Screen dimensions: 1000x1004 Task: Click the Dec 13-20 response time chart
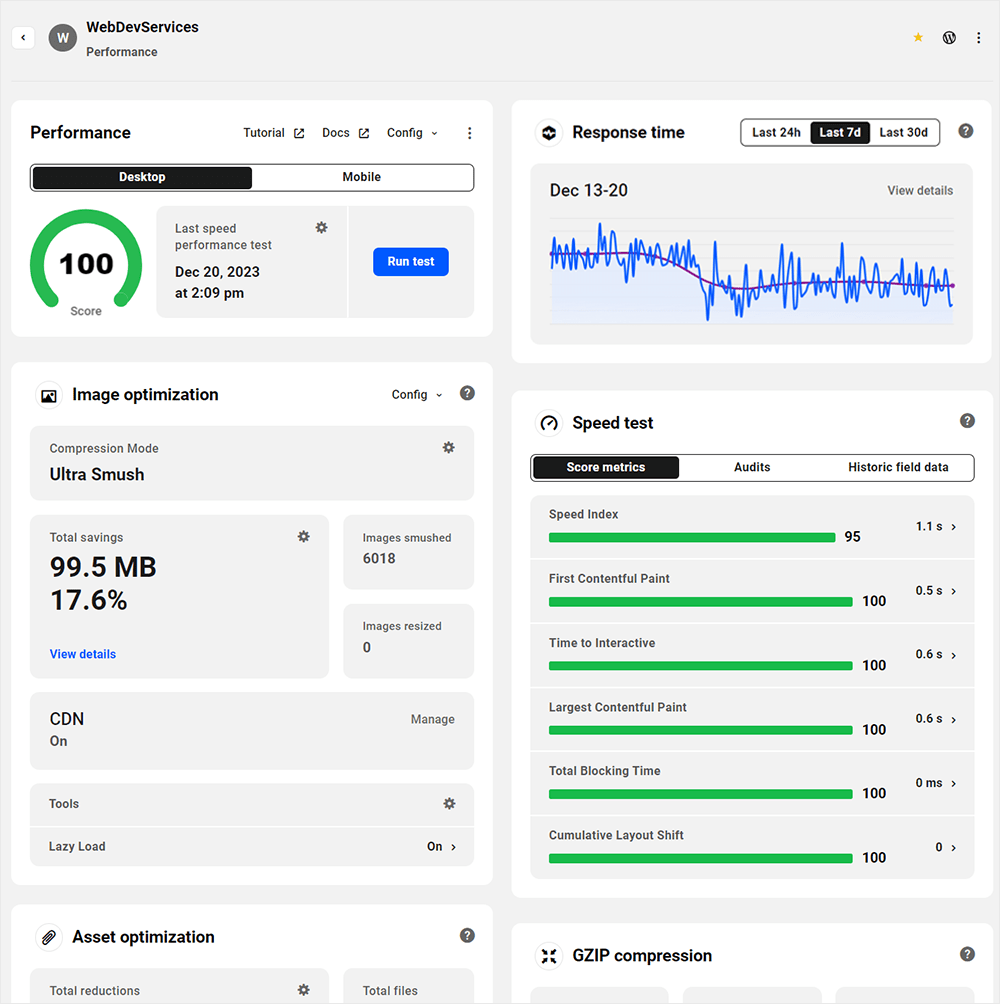pos(752,272)
